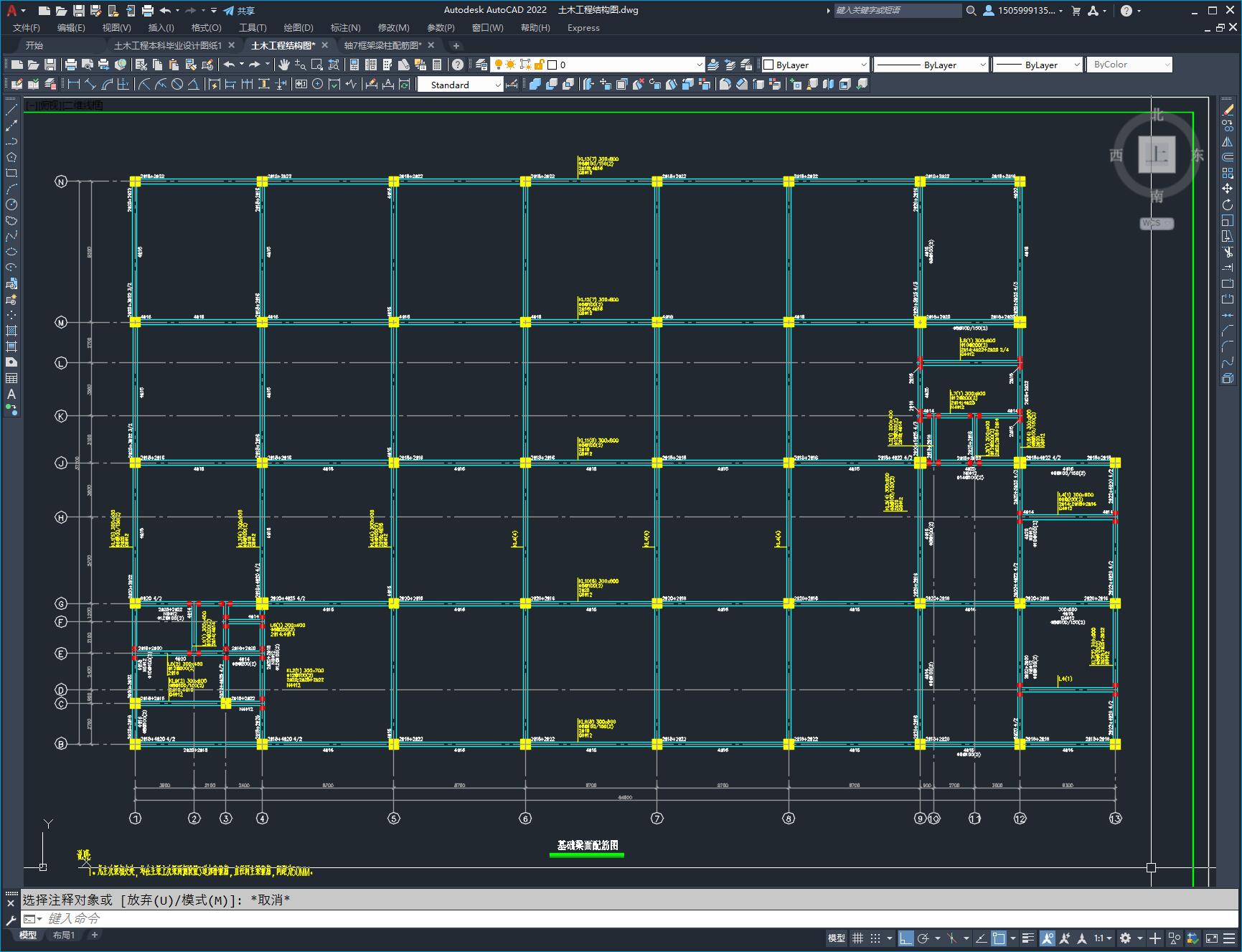
Task: Select the Multiline Text A tool
Action: coord(11,394)
